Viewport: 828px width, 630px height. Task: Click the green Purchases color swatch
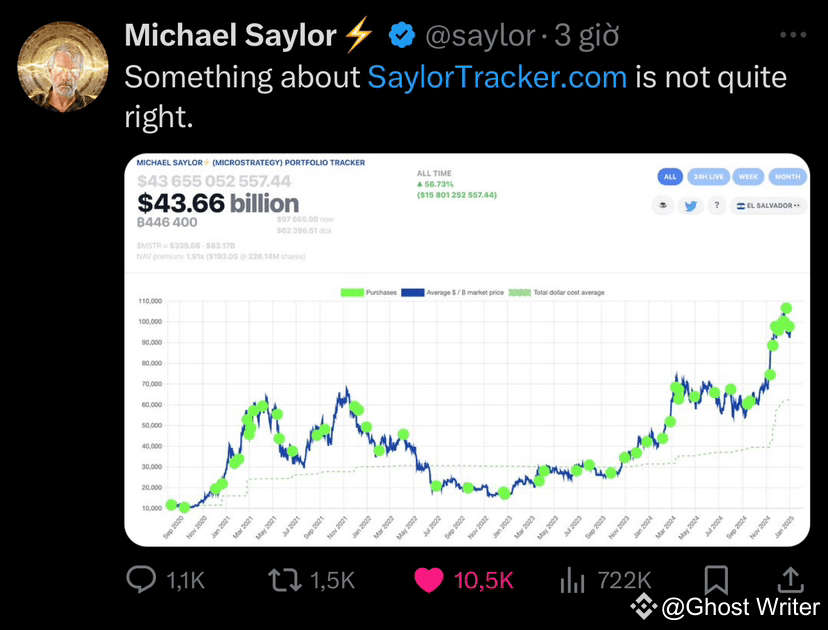(x=352, y=291)
